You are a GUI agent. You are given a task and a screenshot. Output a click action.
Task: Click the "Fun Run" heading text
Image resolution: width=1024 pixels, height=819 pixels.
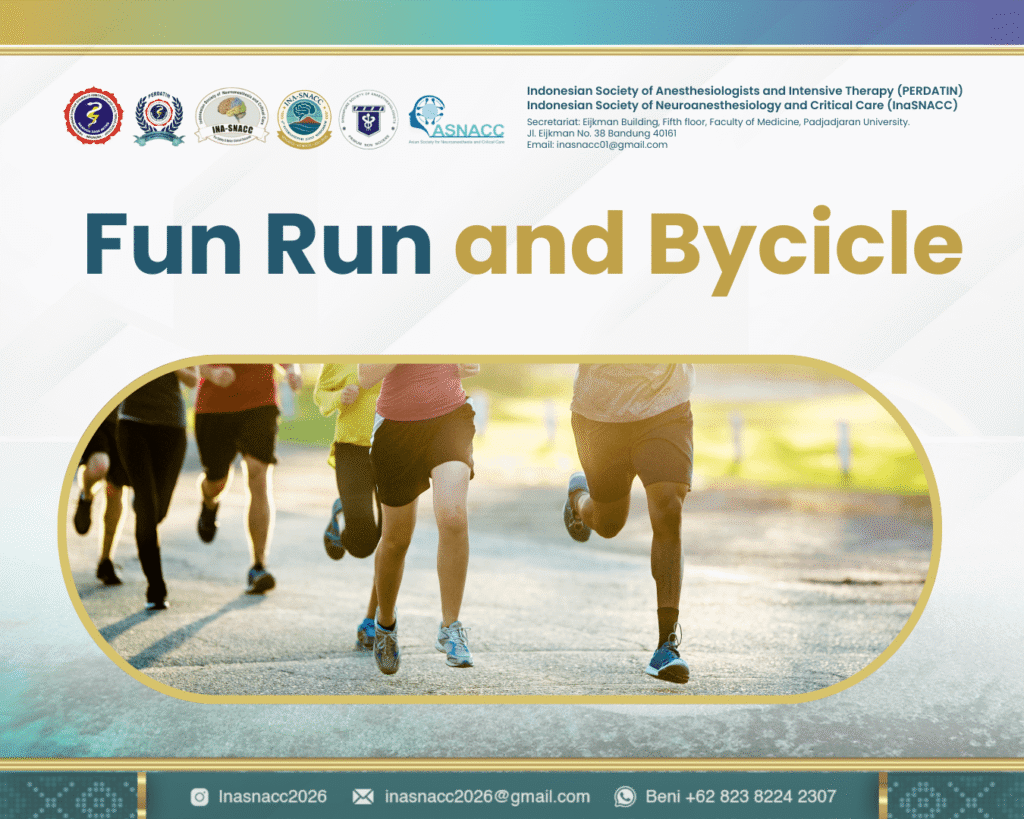pos(258,245)
